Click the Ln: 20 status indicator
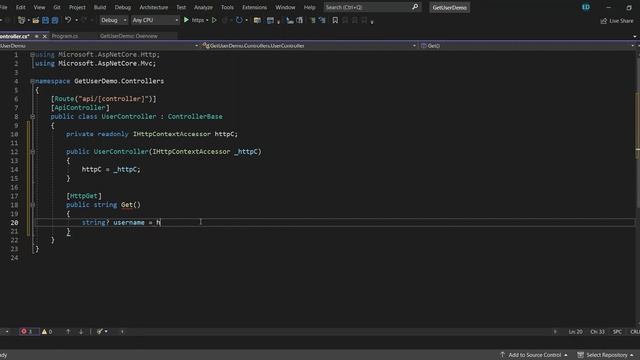This screenshot has width=640, height=360. [576, 332]
